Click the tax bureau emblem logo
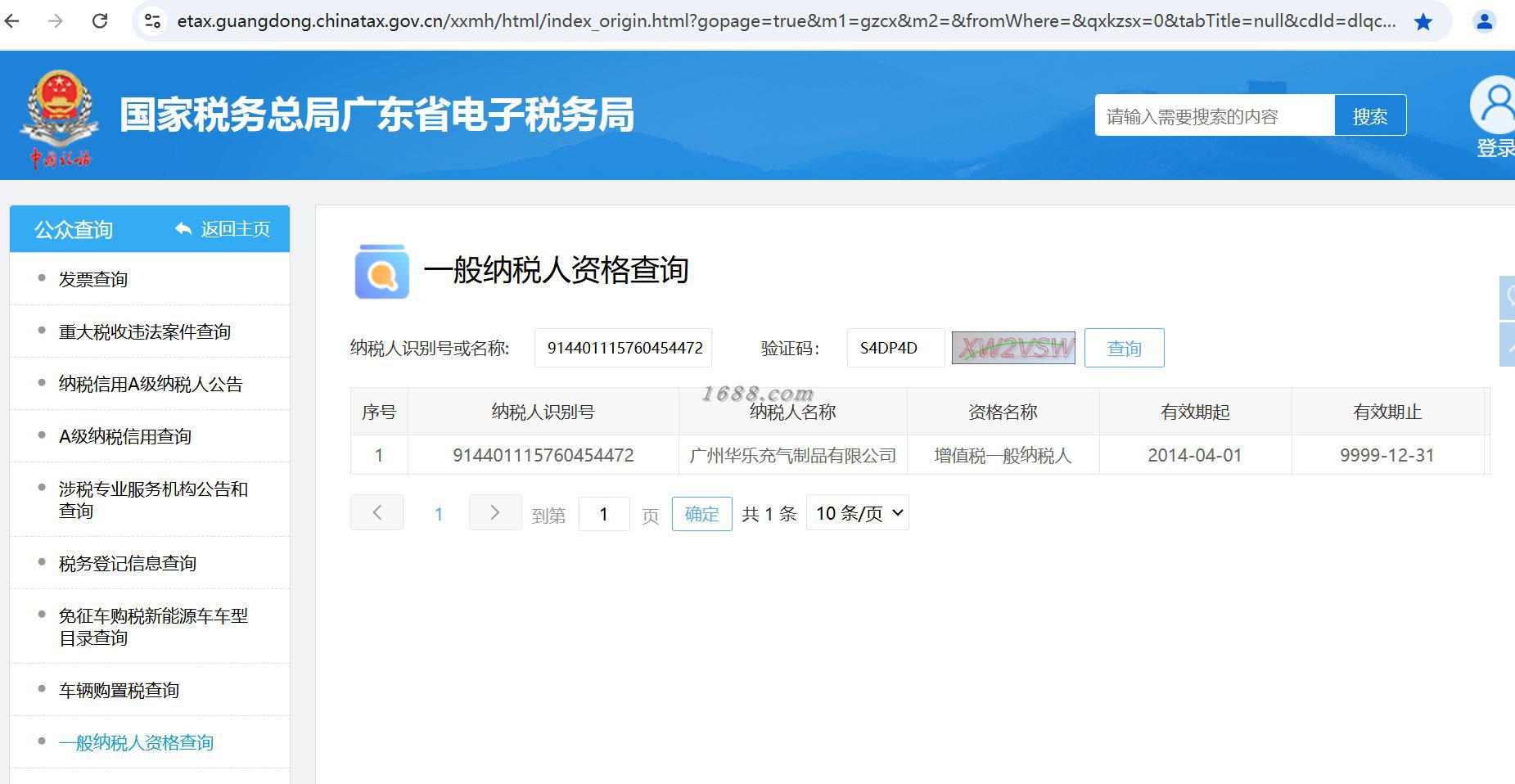 point(59,119)
